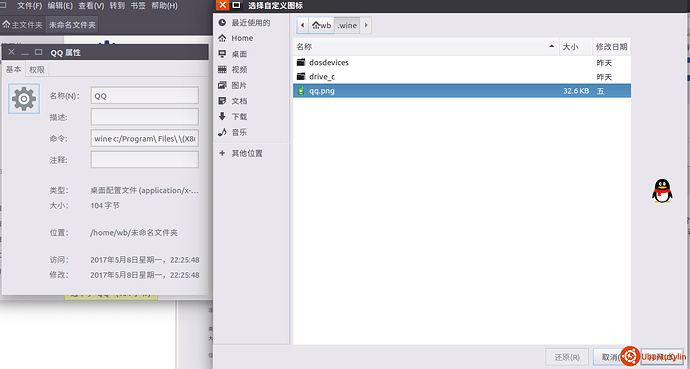The height and width of the screenshot is (369, 690).
Task: Click the 命令 field with wine command
Action: click(145, 138)
